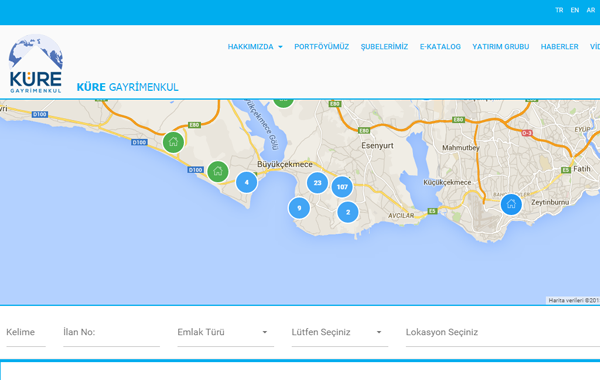
Task: Open the map cluster showing 107
Action: (342, 187)
